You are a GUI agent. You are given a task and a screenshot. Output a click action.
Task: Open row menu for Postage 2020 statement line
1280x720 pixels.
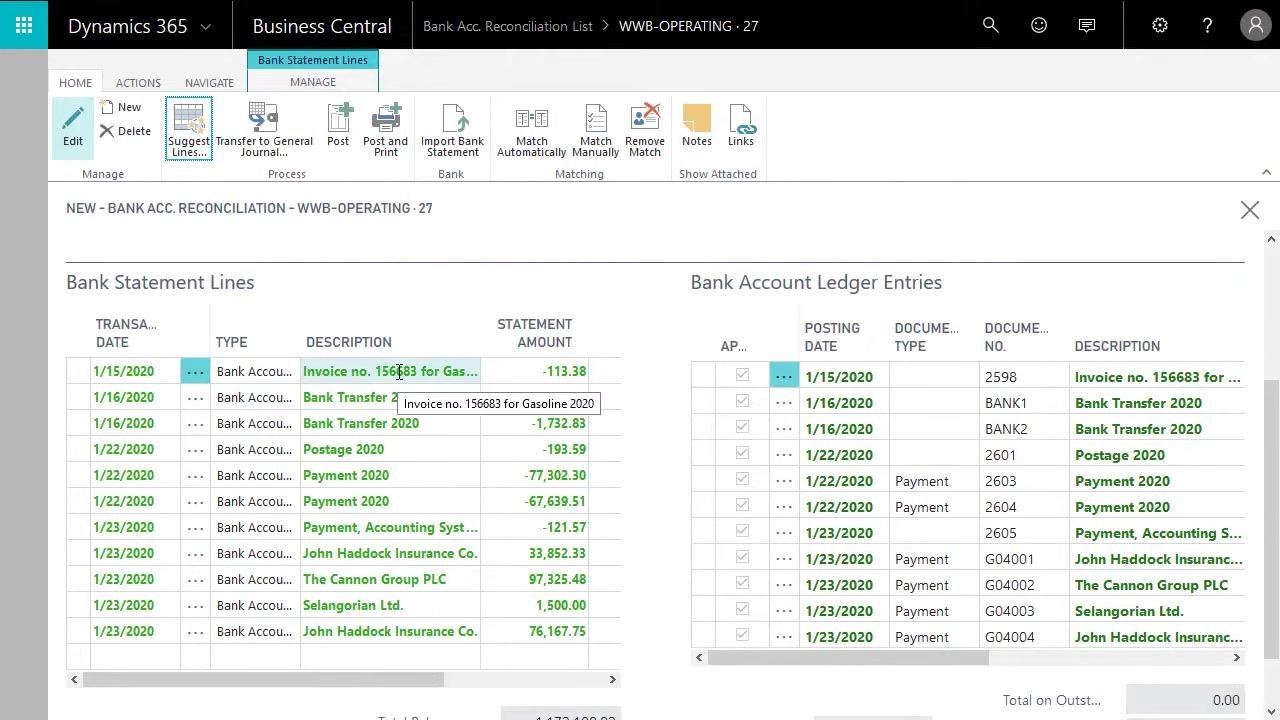[195, 449]
